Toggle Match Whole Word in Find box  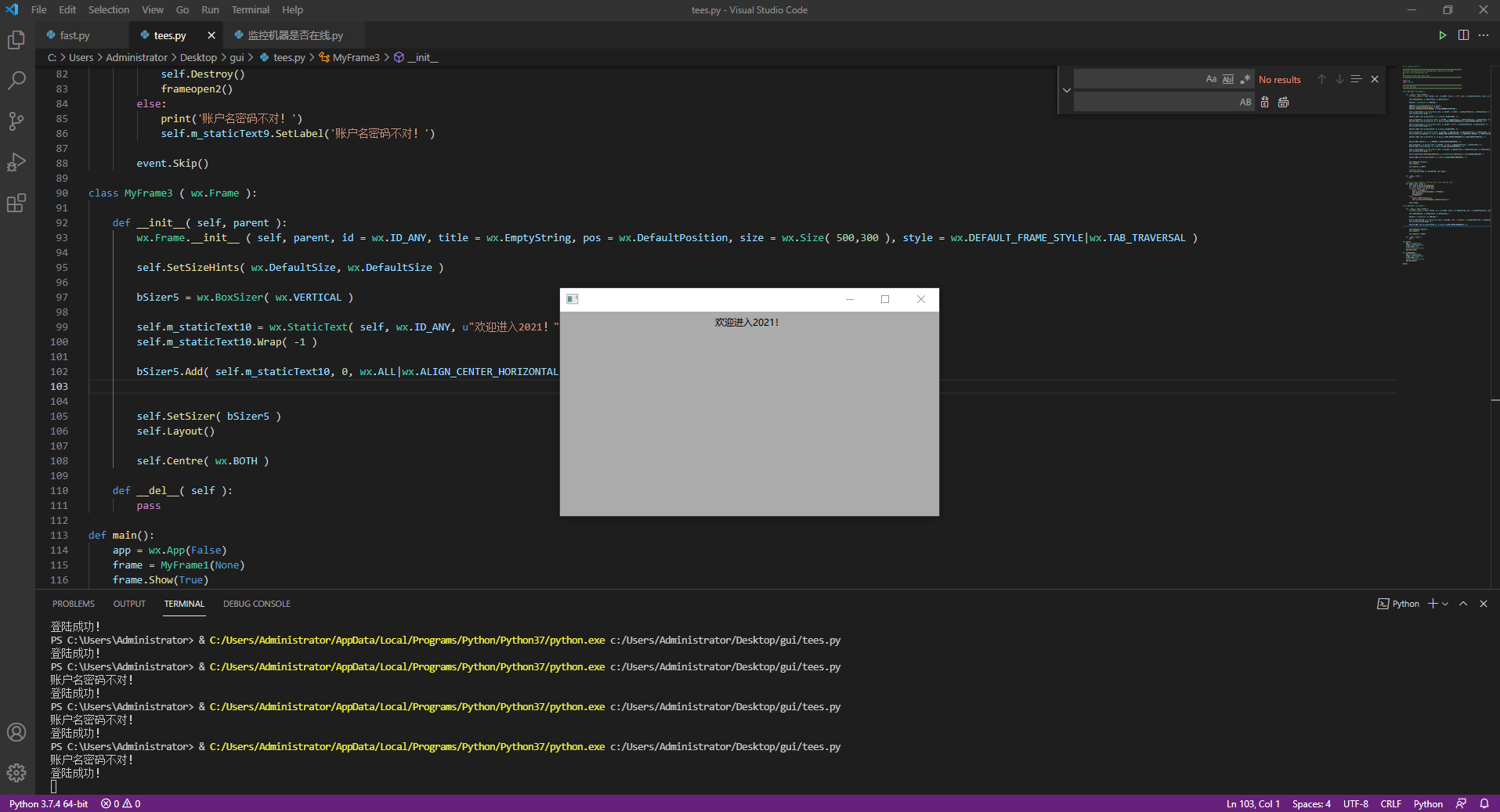click(x=1228, y=79)
